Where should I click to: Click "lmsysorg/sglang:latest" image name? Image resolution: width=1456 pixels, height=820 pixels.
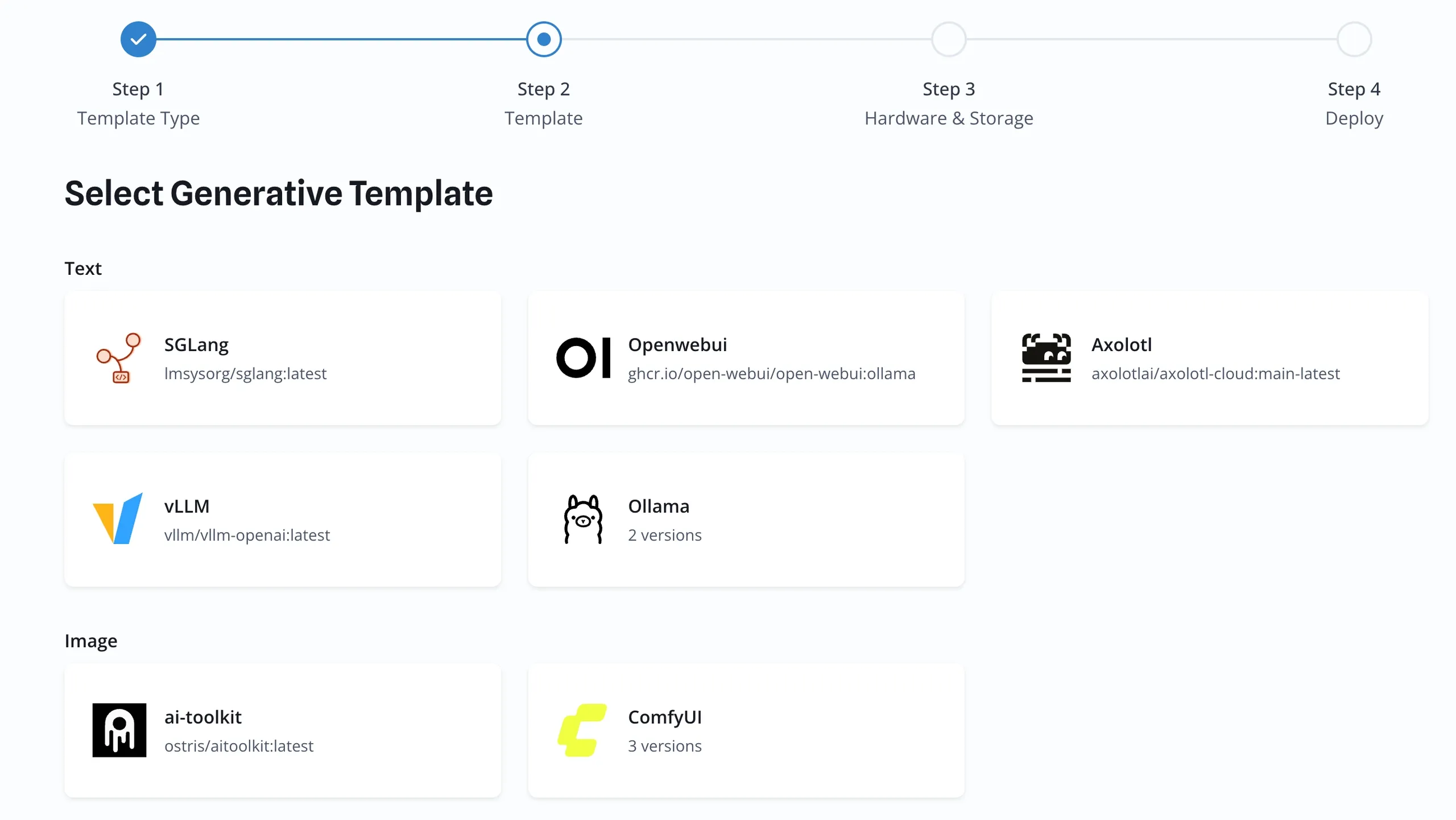click(245, 374)
